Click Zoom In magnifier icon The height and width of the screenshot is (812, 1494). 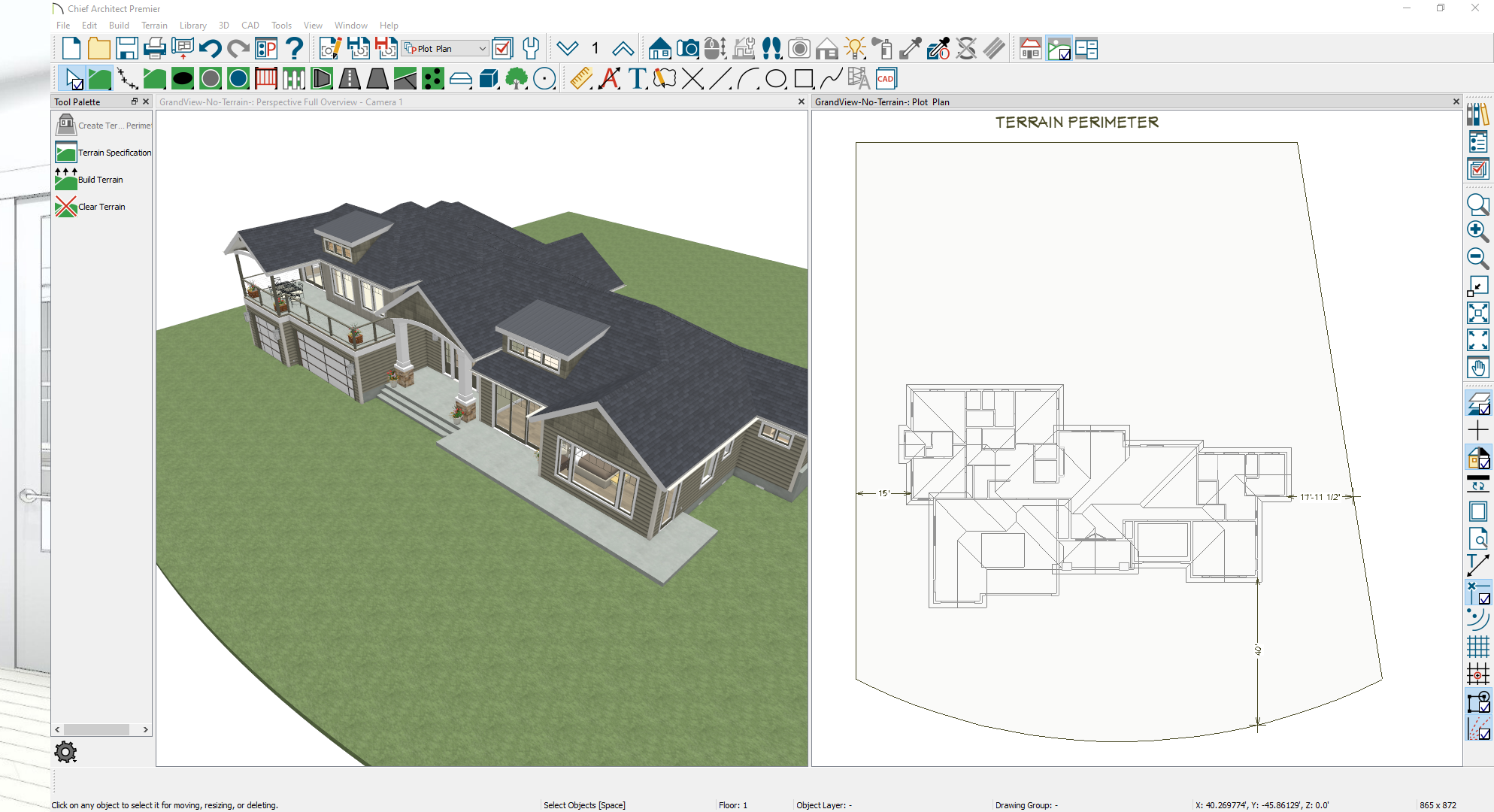point(1477,231)
